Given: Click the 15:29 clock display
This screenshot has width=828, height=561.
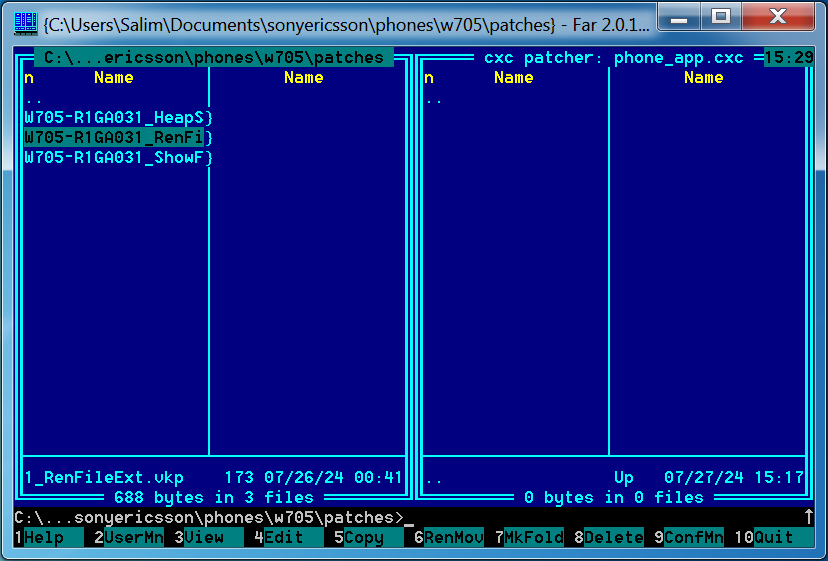Looking at the screenshot, I should 788,57.
